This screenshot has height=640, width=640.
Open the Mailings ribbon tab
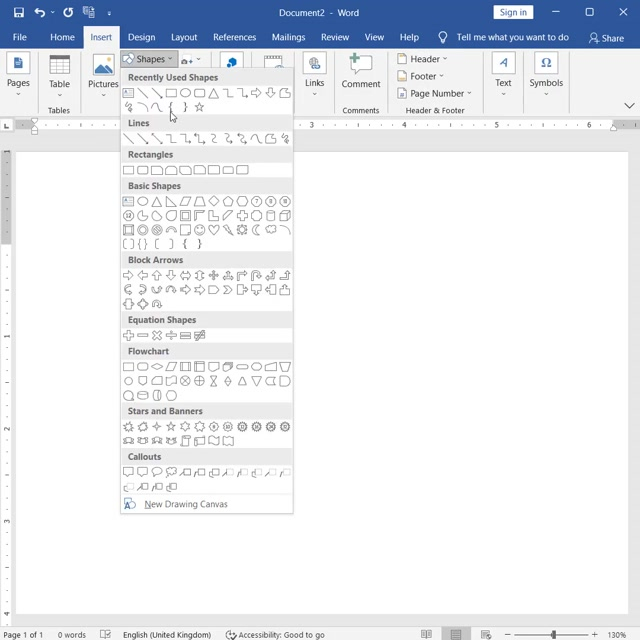click(288, 37)
